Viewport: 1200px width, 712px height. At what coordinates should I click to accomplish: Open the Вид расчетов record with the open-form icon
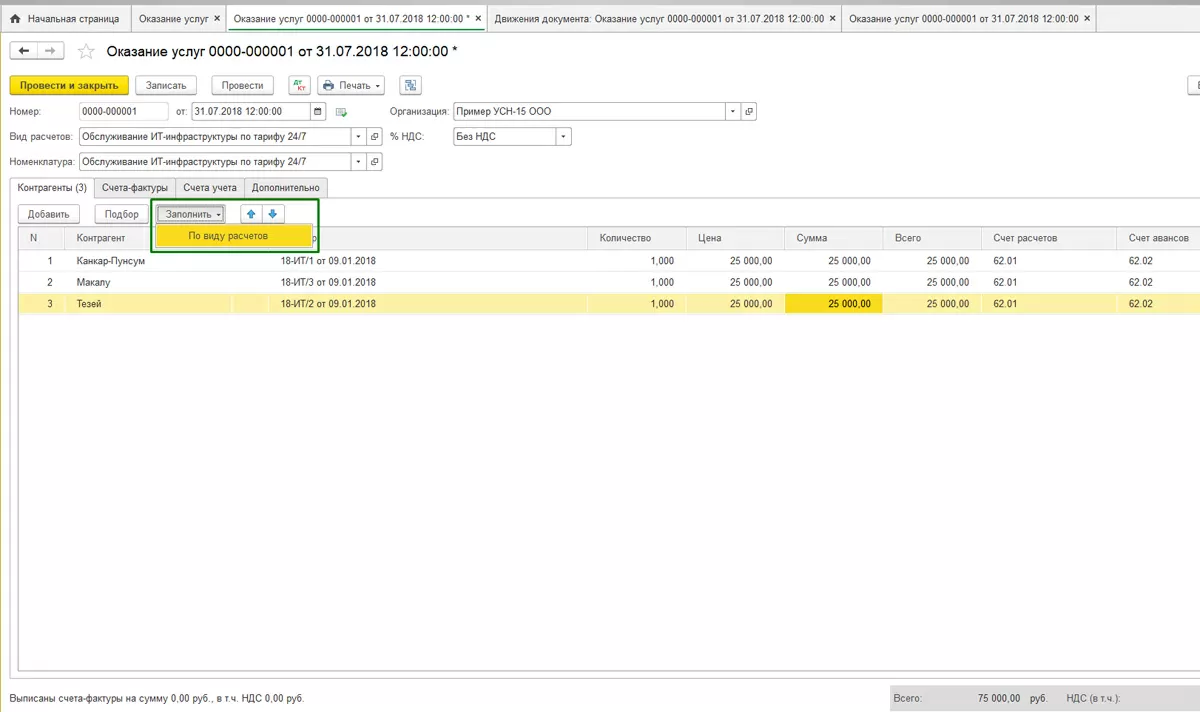click(375, 137)
